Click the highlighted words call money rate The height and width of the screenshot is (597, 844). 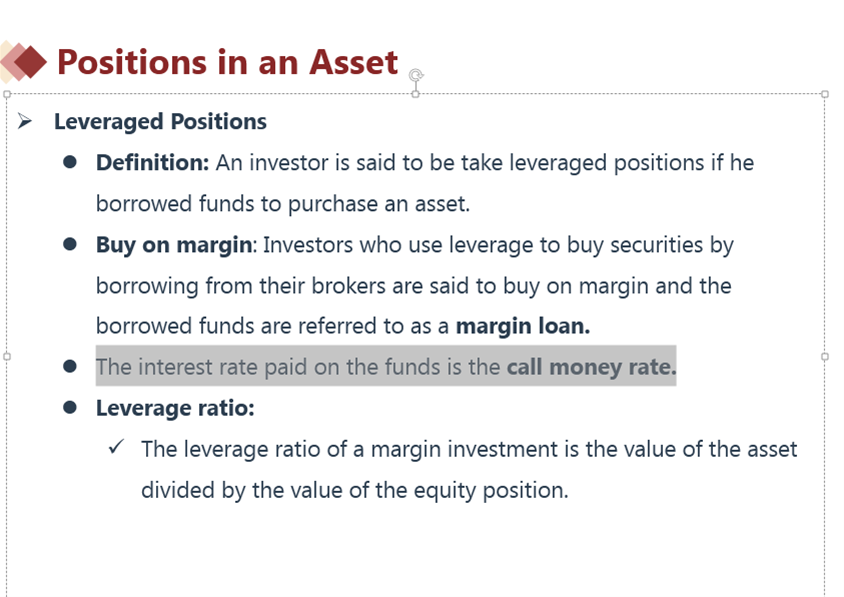(591, 367)
